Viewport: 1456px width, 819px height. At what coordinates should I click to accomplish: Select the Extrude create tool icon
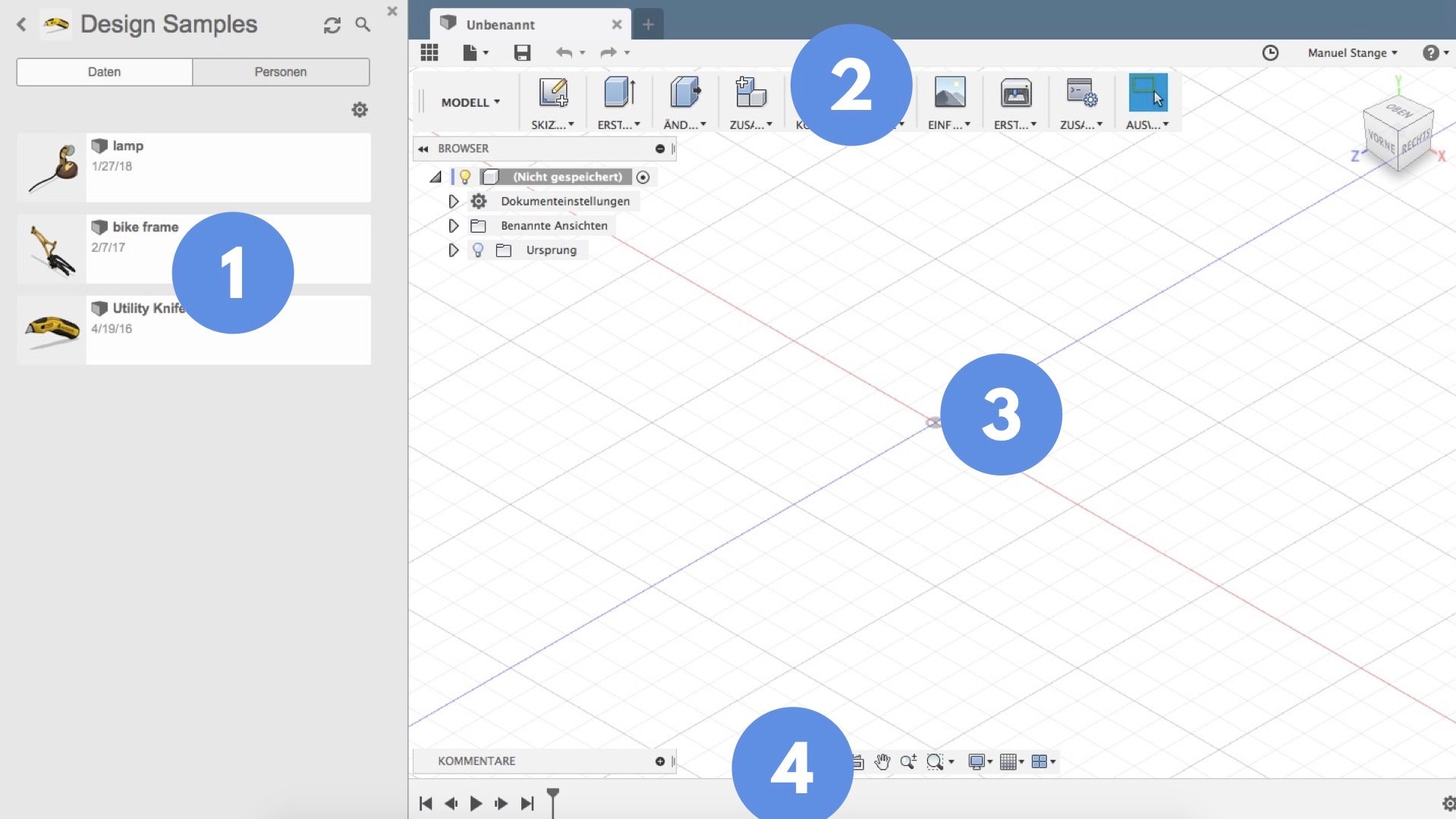pos(619,93)
